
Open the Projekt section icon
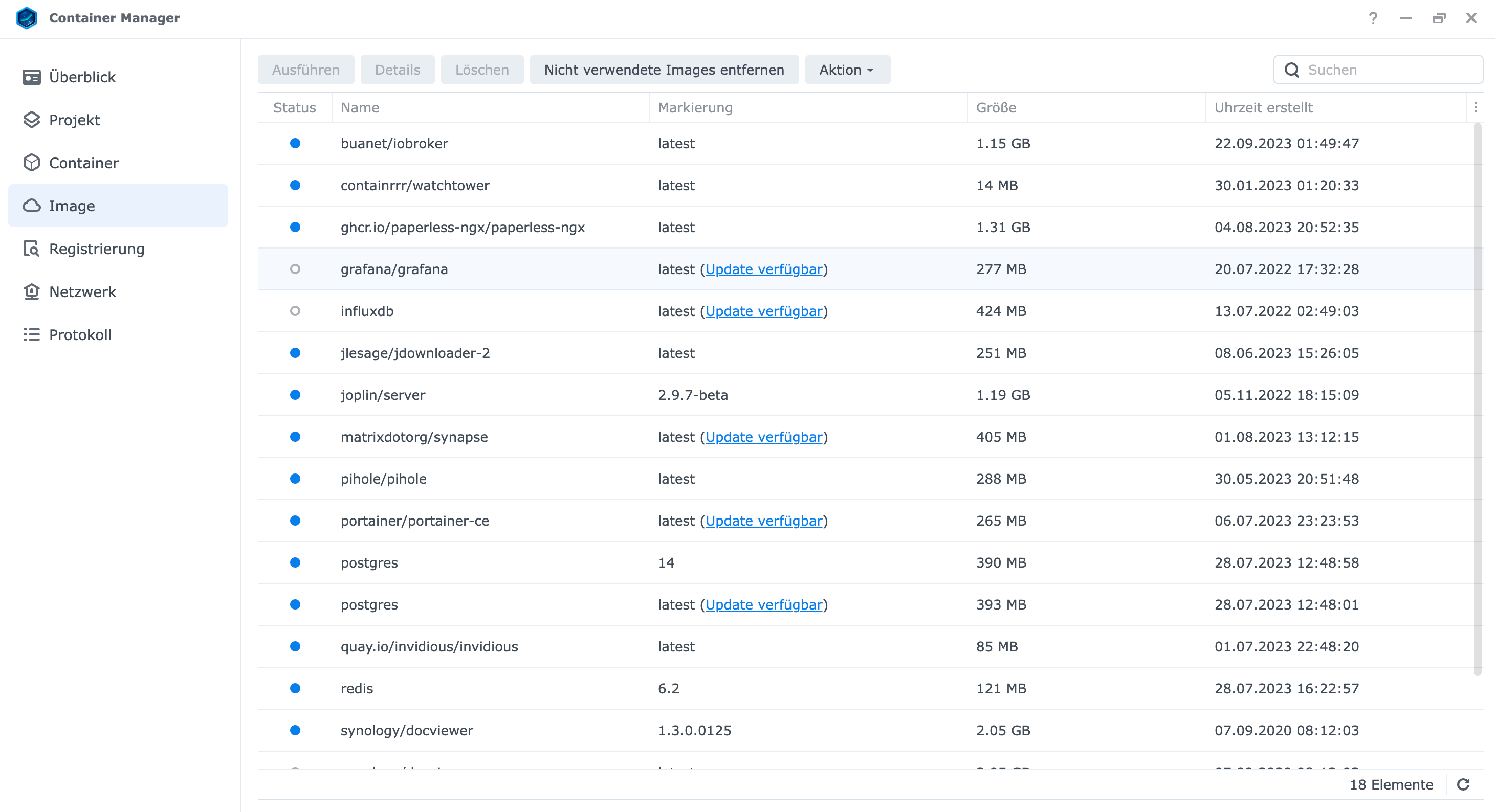tap(31, 120)
